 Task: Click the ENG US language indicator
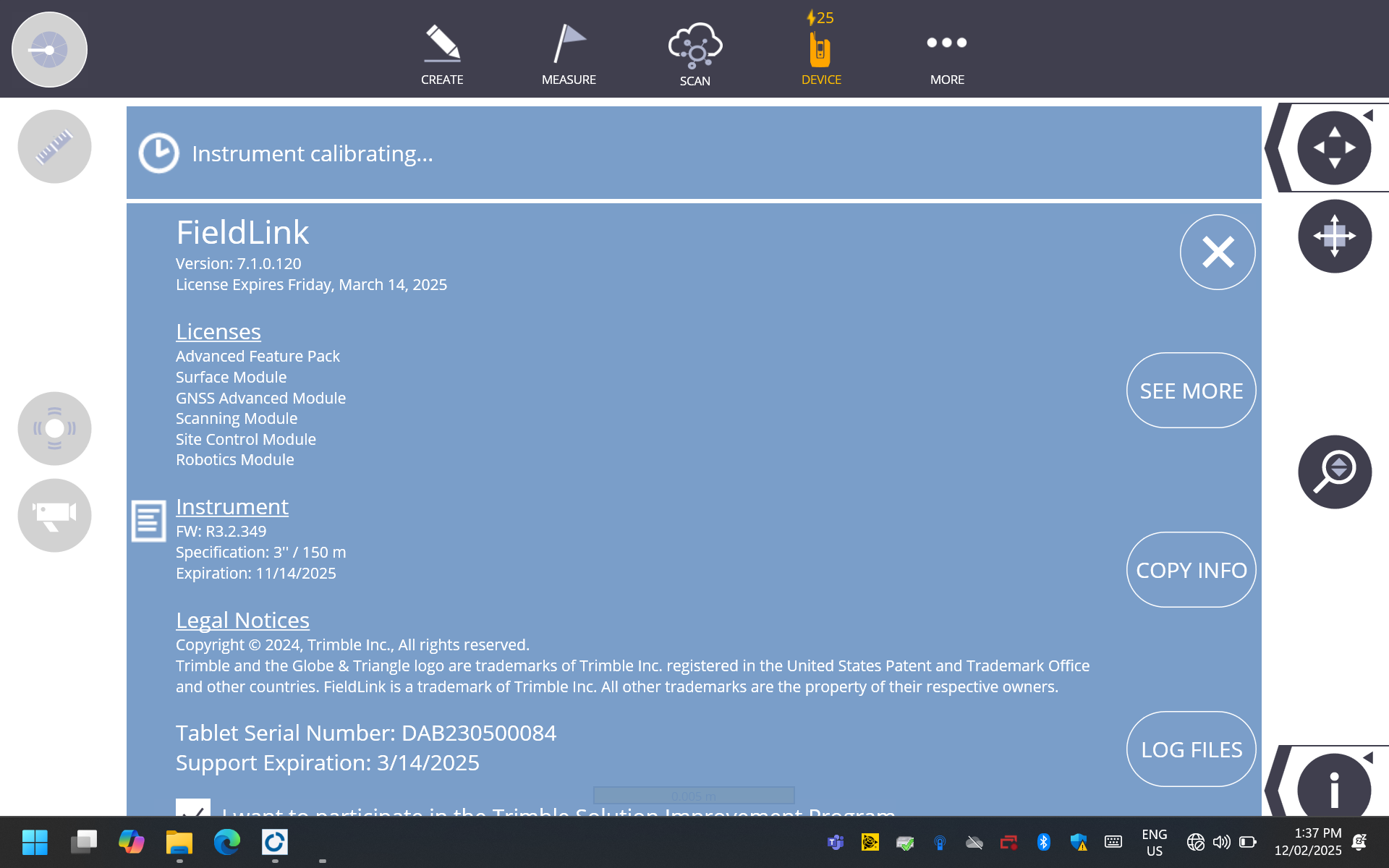point(1155,843)
